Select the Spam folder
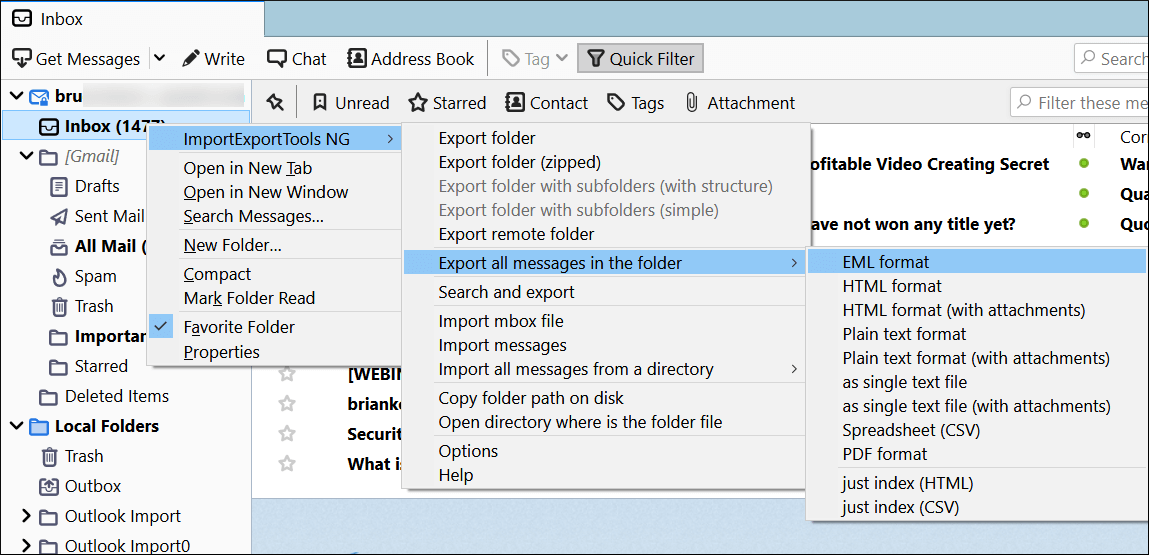This screenshot has width=1149, height=555. pyautogui.click(x=95, y=276)
